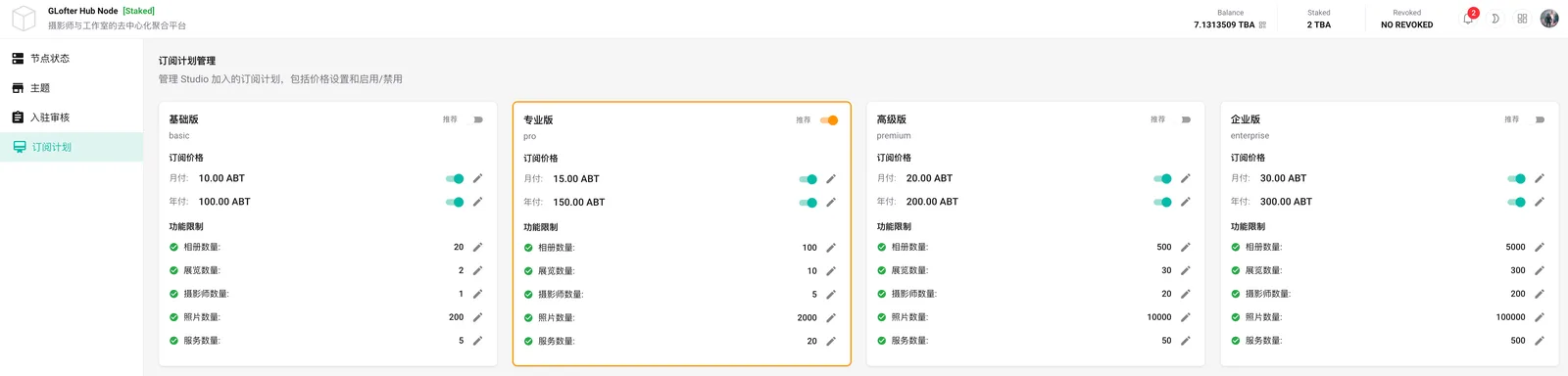Edit enterprise plan 摄影师数量 value 200
The image size is (1568, 376).
[1539, 294]
